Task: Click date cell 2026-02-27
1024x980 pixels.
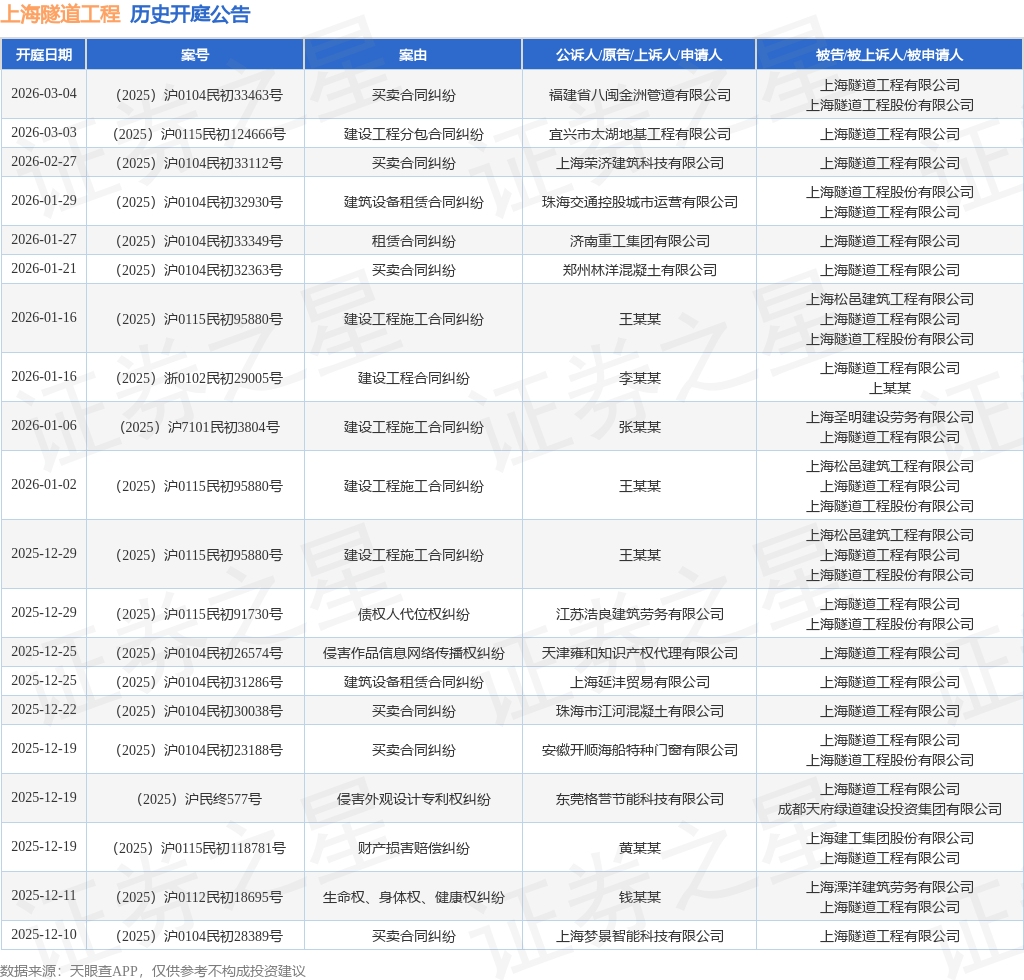Action: [x=44, y=161]
